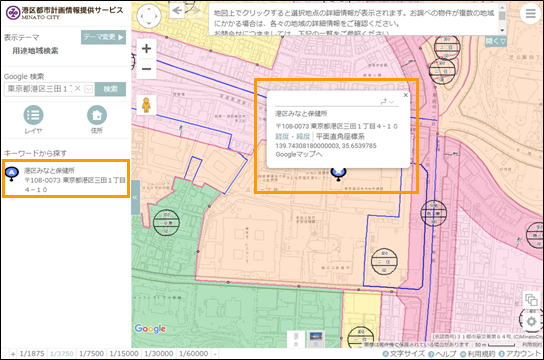Click the 開く toggle for the notice panel
The height and width of the screenshot is (360, 544).
click(495, 41)
